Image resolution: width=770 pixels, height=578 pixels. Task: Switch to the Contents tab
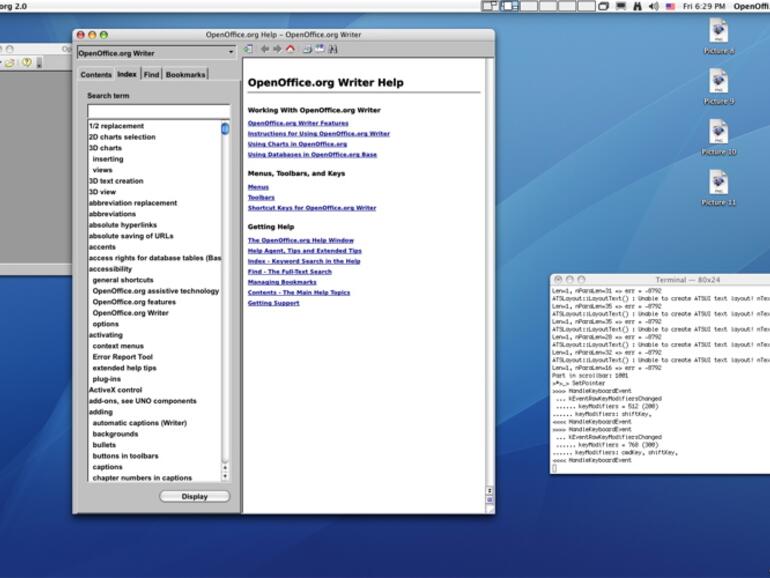(x=96, y=75)
